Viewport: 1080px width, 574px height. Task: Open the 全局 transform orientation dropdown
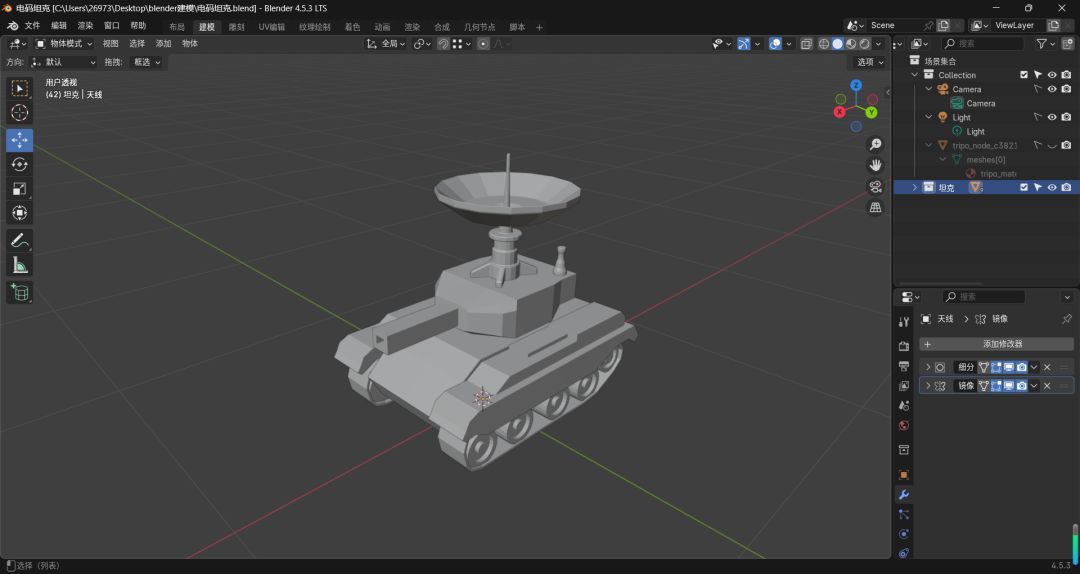click(384, 43)
